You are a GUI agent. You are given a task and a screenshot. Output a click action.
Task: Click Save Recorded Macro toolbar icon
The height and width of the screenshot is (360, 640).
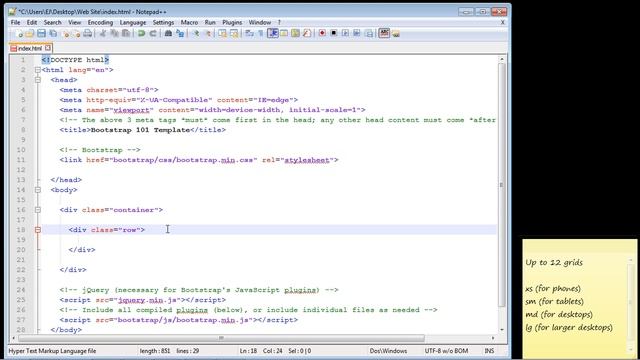(369, 33)
